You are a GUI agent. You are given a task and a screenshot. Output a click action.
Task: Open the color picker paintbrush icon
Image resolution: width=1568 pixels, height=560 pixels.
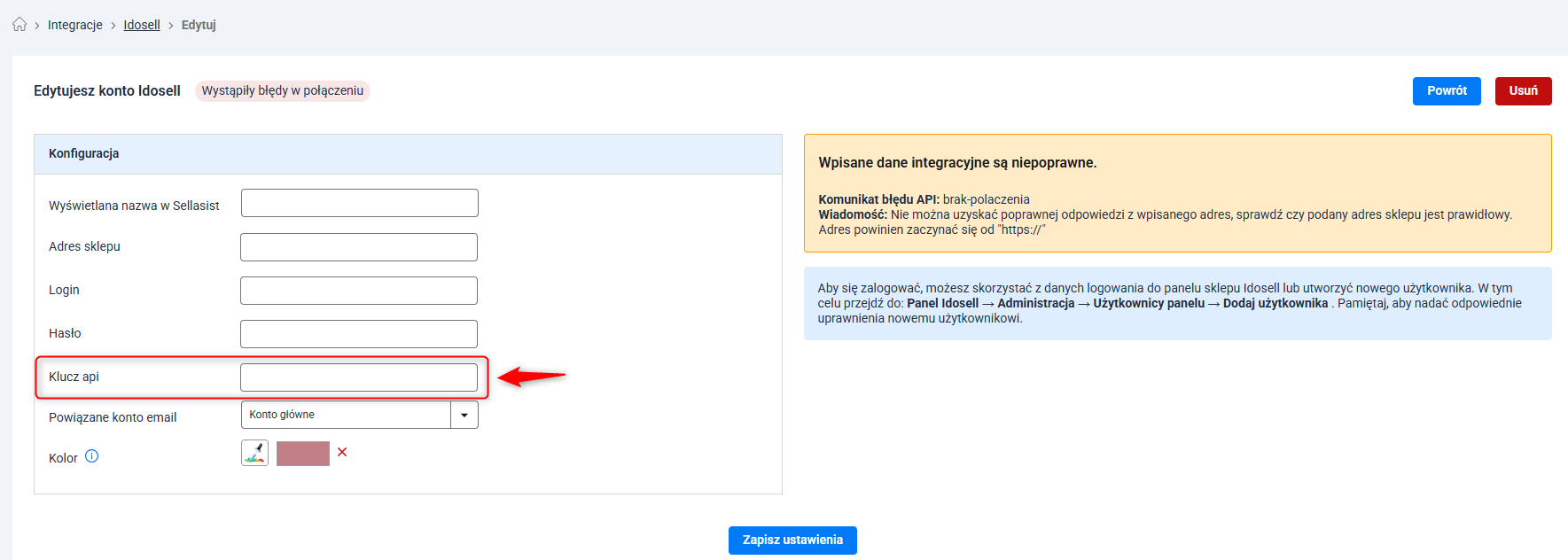point(254,453)
